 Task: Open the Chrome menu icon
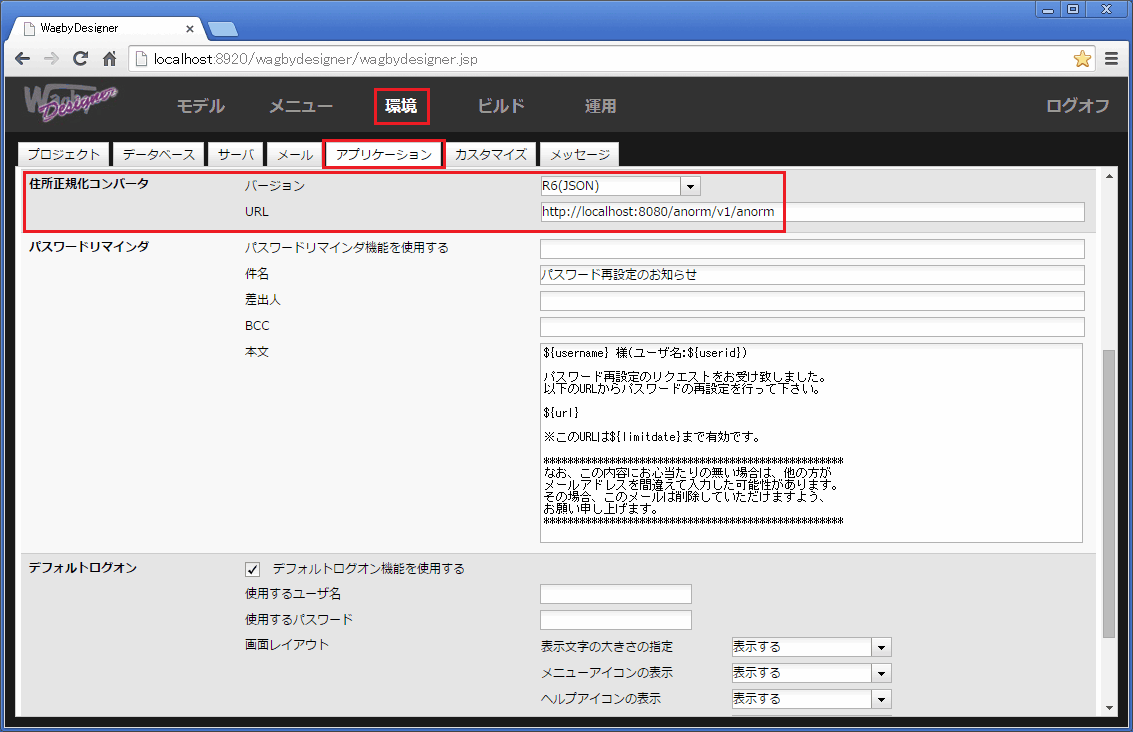[x=1112, y=59]
